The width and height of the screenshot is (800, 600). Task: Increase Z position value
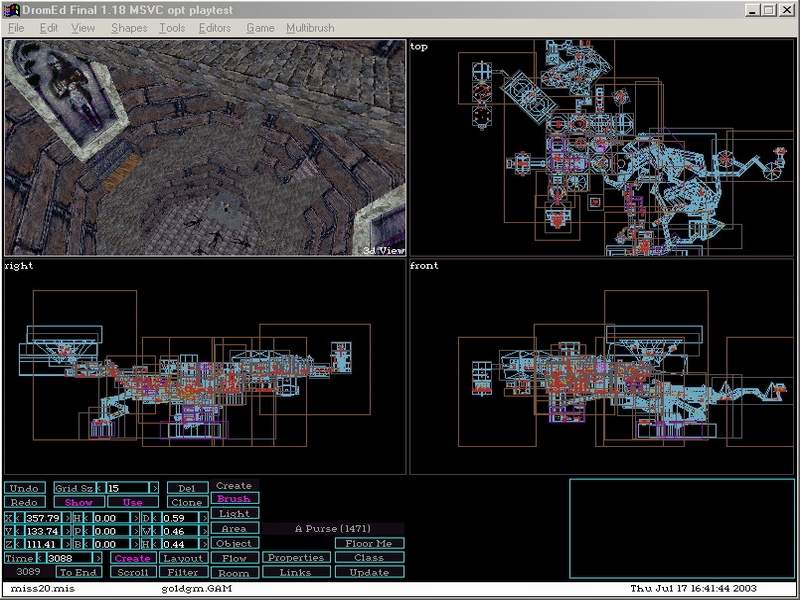[67, 544]
